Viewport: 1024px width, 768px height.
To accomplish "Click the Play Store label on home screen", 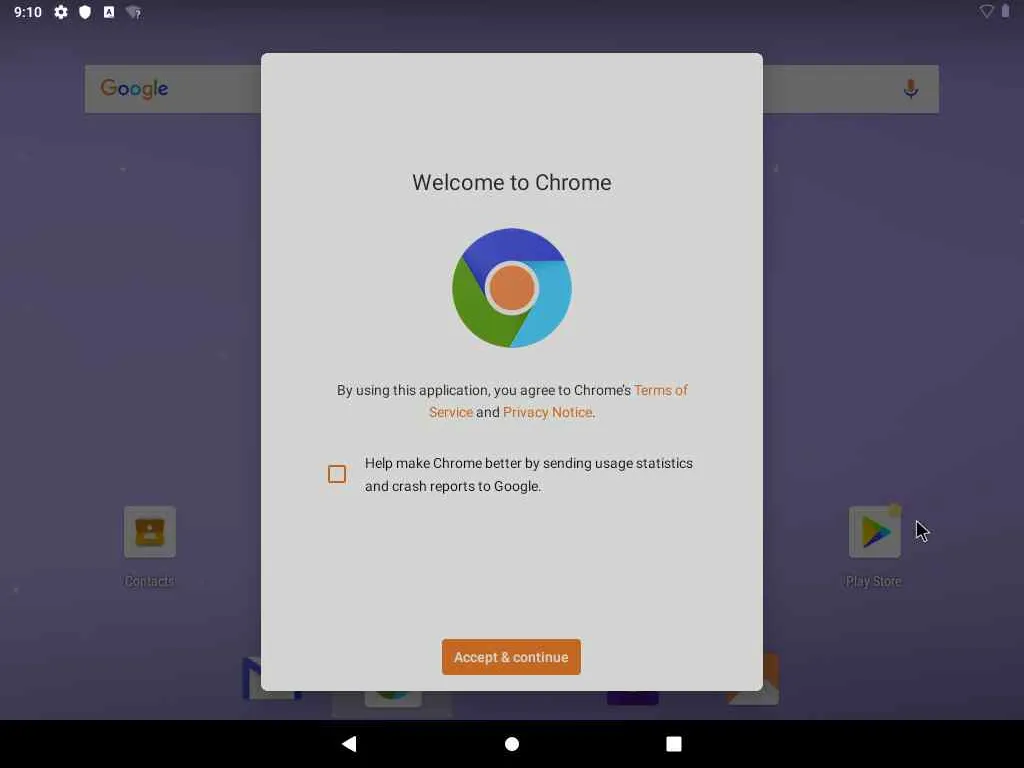I will [x=874, y=581].
